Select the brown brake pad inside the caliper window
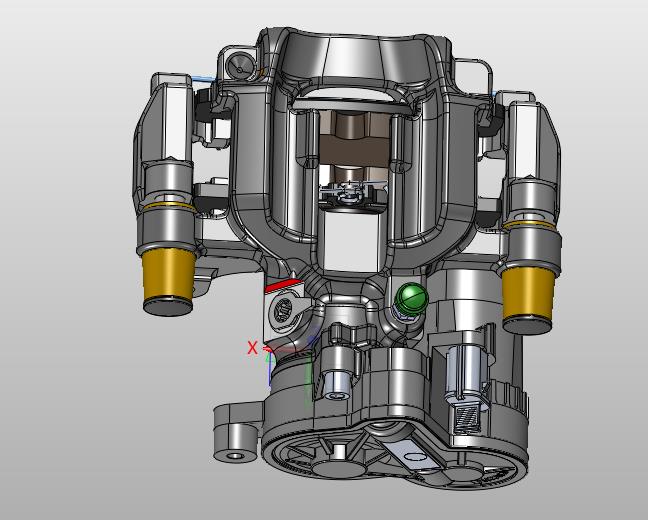This screenshot has width=648, height=520. click(354, 151)
